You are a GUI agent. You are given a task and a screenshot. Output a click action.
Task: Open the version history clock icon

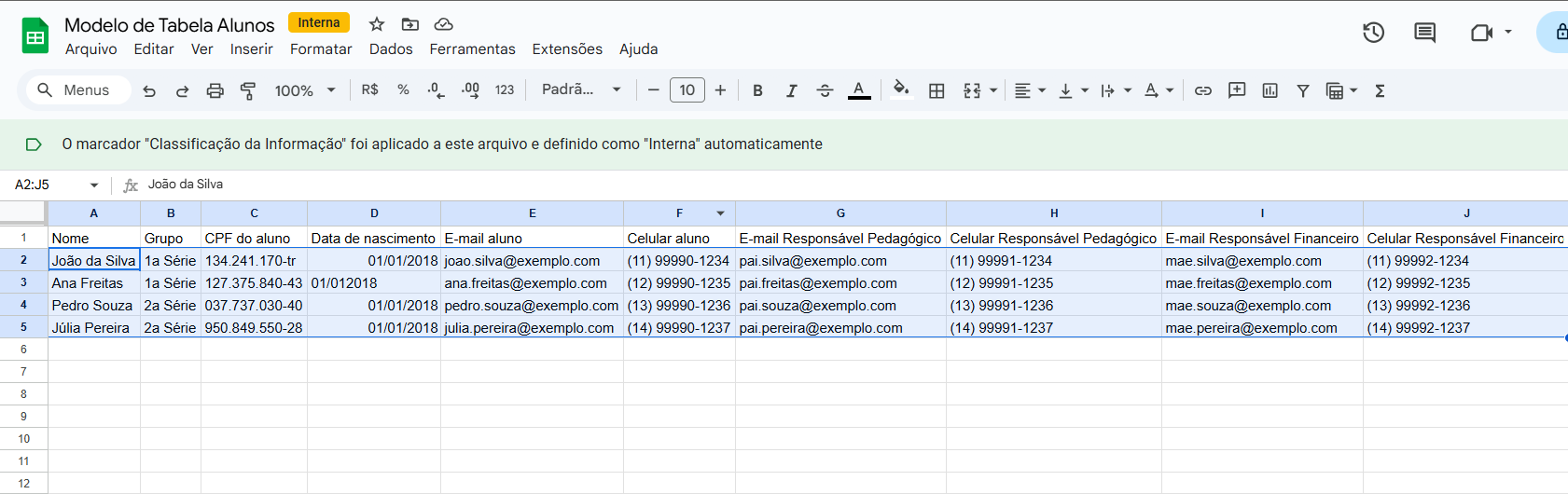pyautogui.click(x=1373, y=33)
